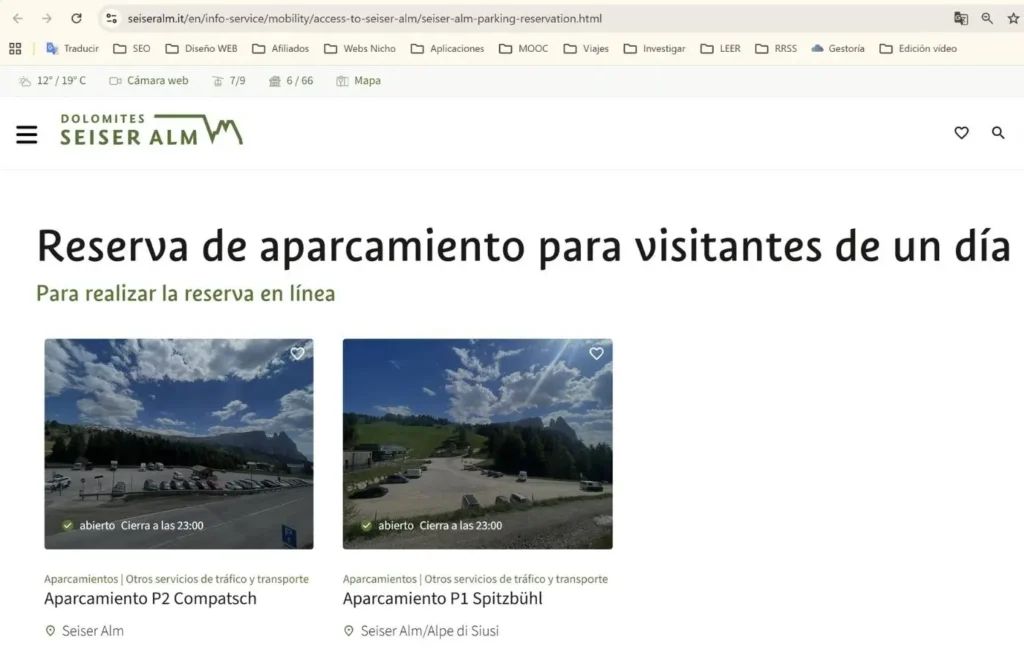Open the site search magnifier icon
This screenshot has height=658, width=1024.
(998, 133)
